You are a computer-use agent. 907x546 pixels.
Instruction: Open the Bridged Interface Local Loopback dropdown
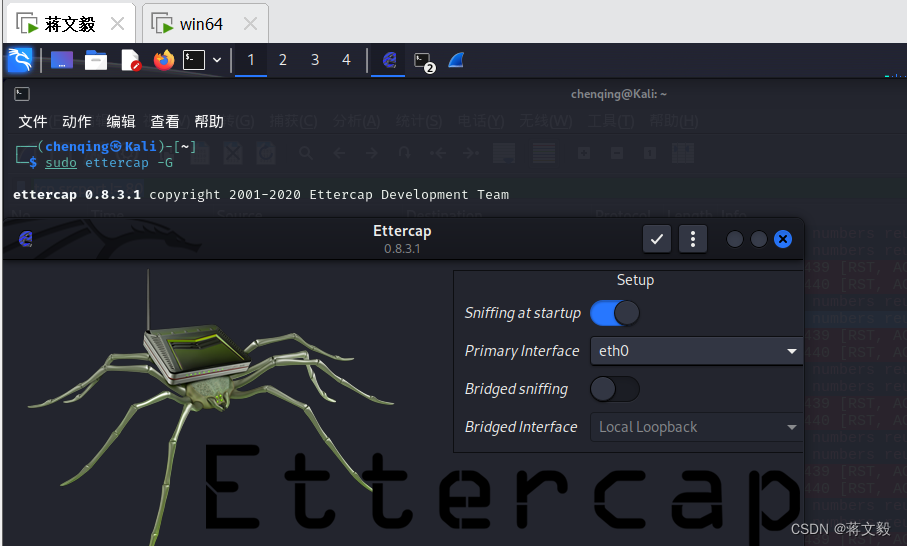pos(696,427)
